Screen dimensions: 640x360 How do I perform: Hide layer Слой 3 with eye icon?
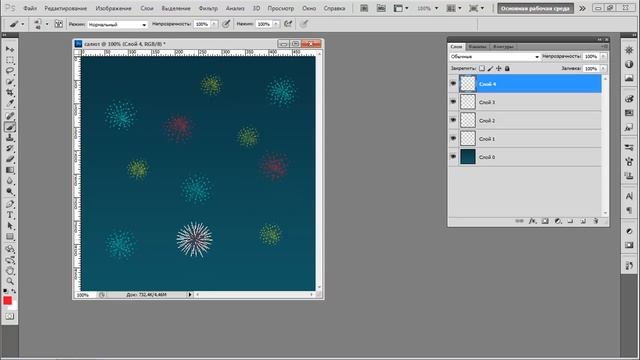tap(453, 102)
